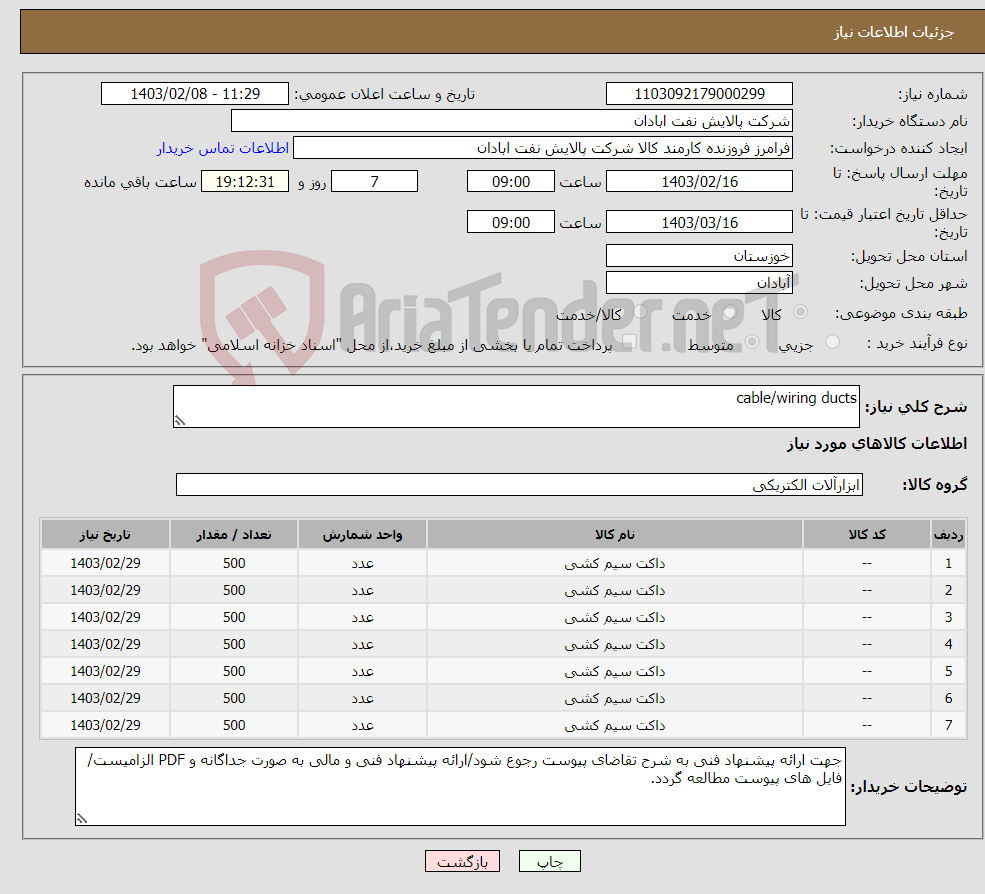
Task: Click the چاپ print button
Action: point(550,861)
